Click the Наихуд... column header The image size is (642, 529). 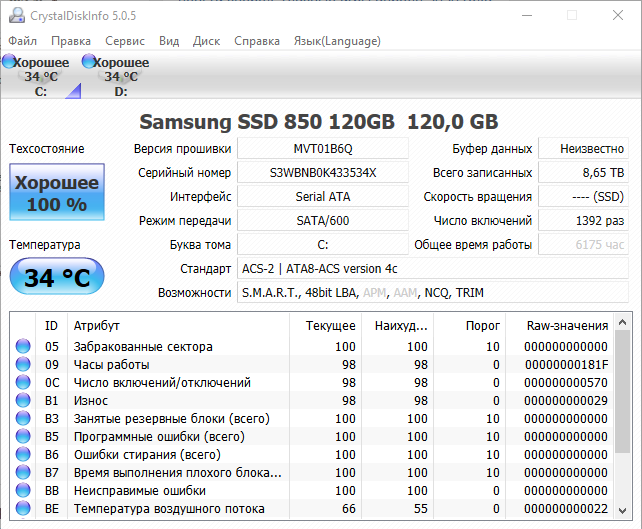[398, 326]
